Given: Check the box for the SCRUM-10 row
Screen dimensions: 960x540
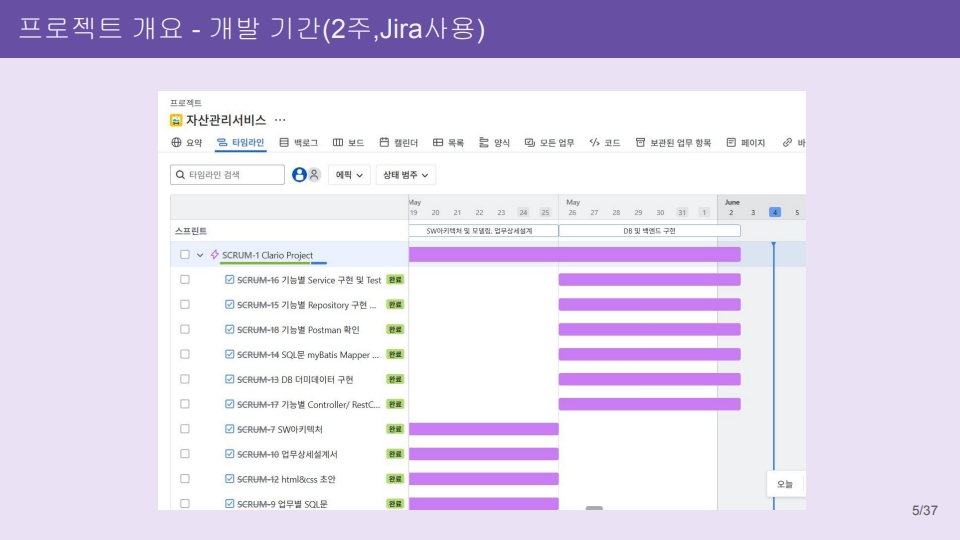Looking at the screenshot, I should pos(184,454).
